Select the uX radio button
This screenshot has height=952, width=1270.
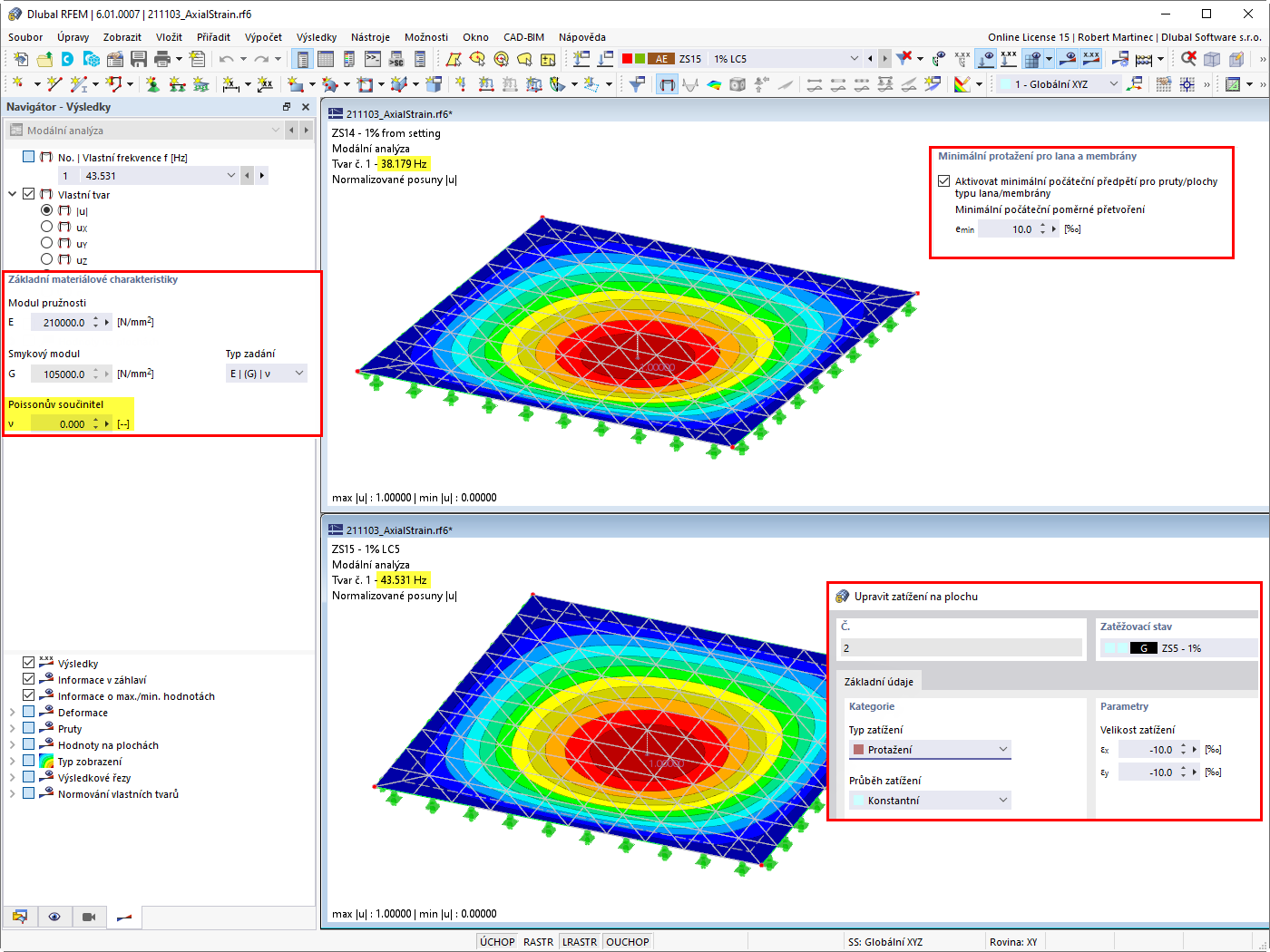[47, 227]
